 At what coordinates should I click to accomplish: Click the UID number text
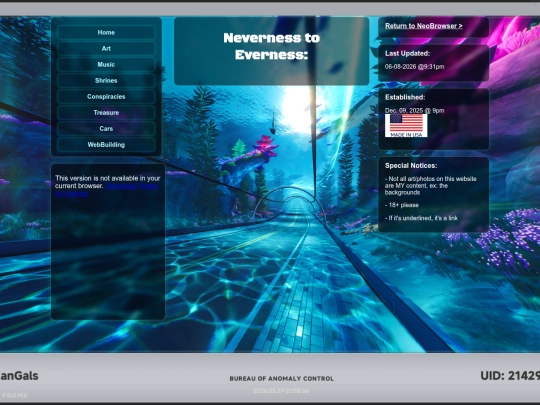pos(510,376)
